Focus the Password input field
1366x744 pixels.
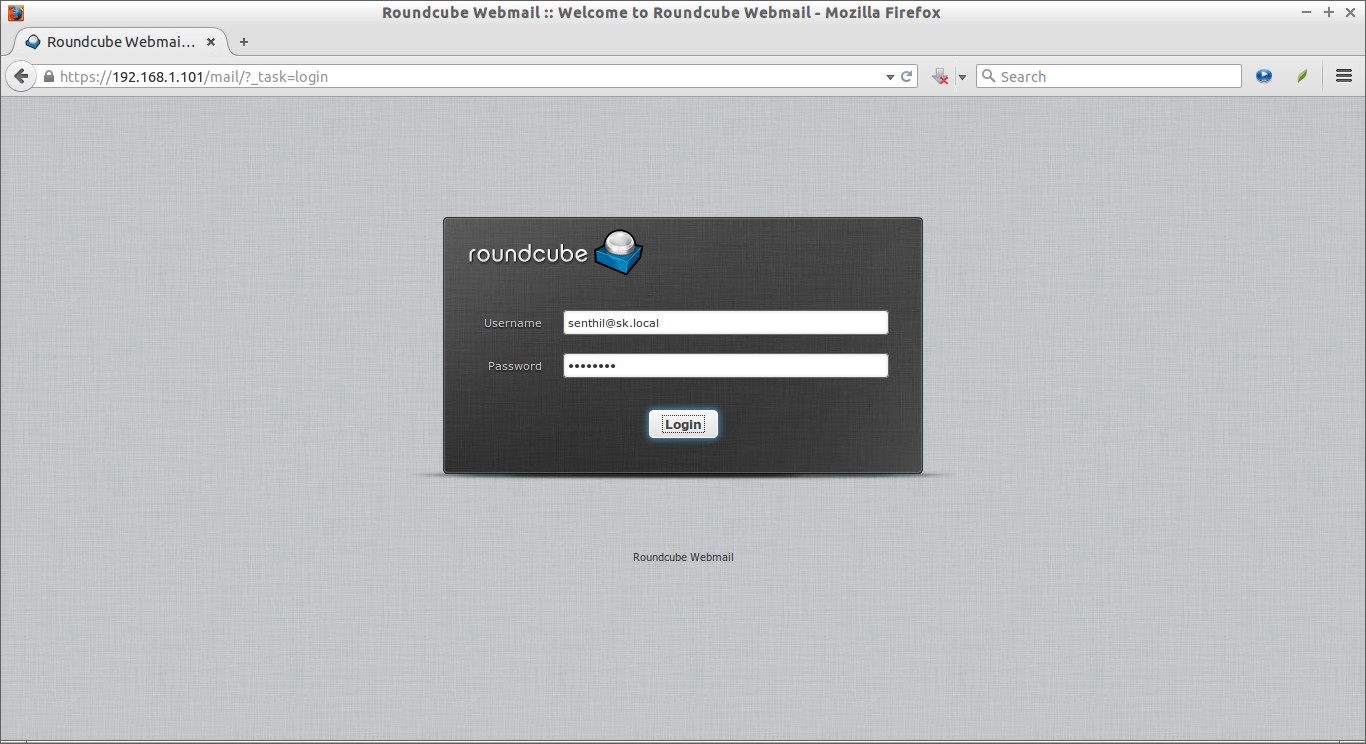pos(725,365)
